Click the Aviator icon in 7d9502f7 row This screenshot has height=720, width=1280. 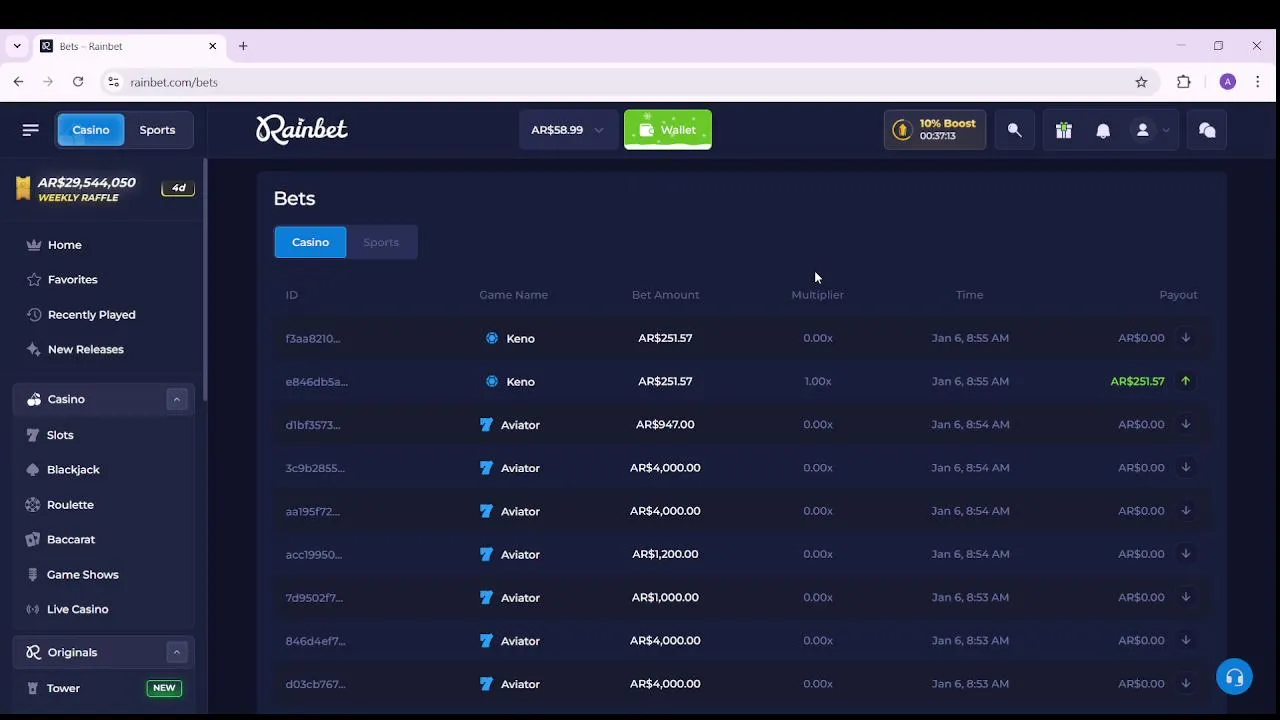[486, 598]
